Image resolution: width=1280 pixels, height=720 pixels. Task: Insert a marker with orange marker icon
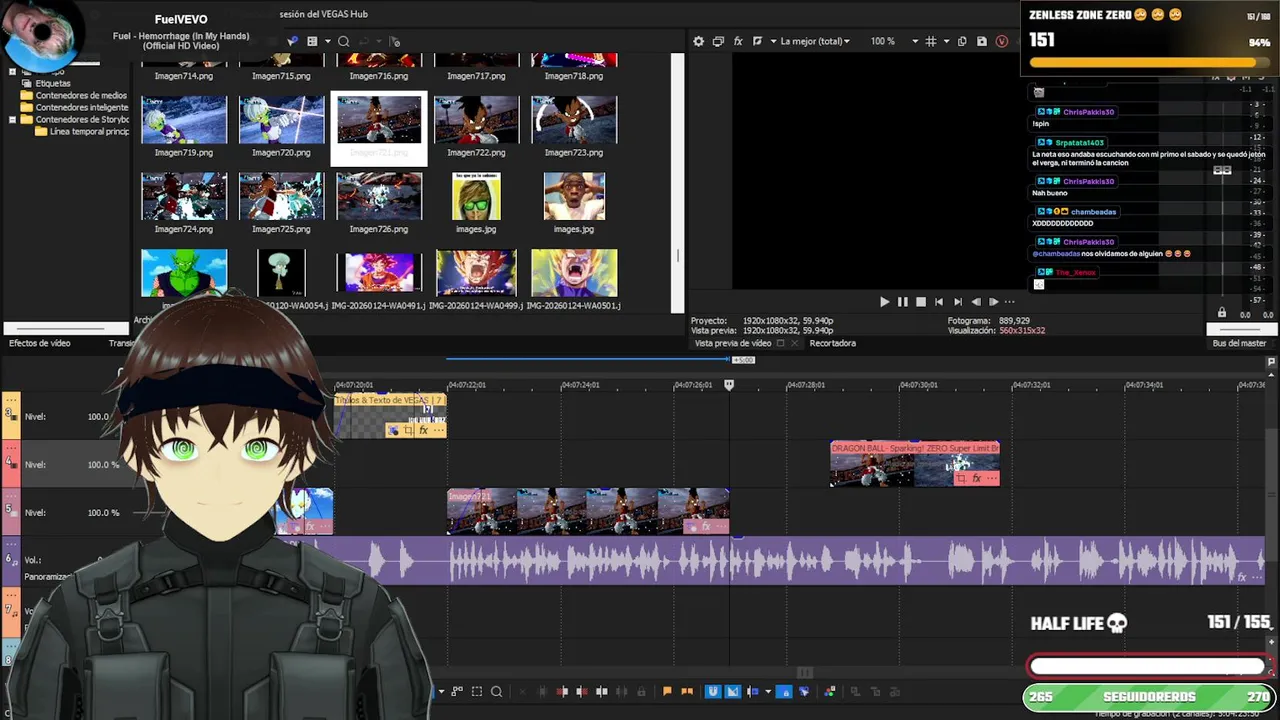(x=667, y=691)
